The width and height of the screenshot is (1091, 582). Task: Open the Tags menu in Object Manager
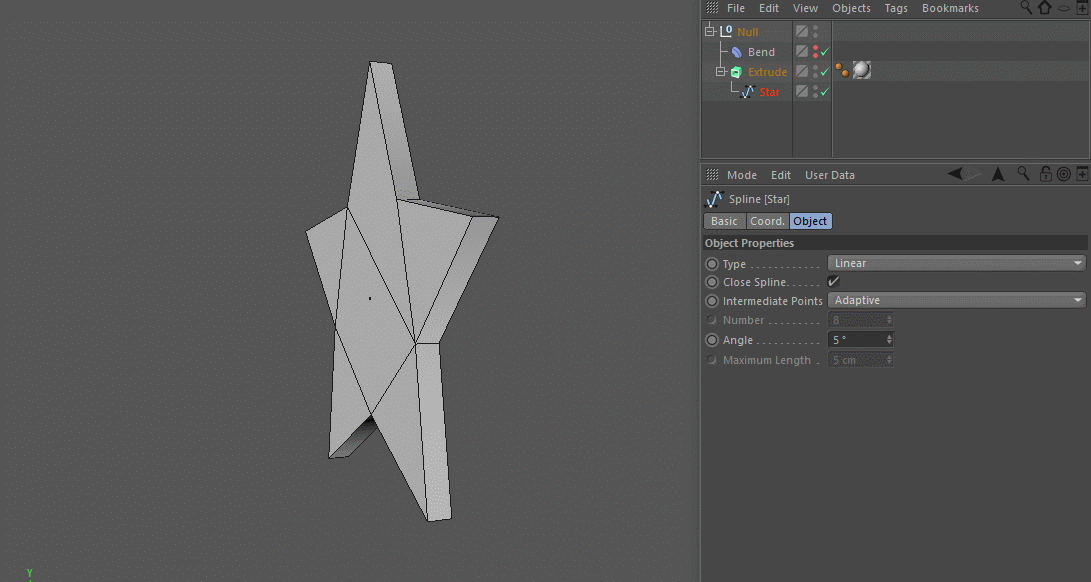(x=896, y=8)
